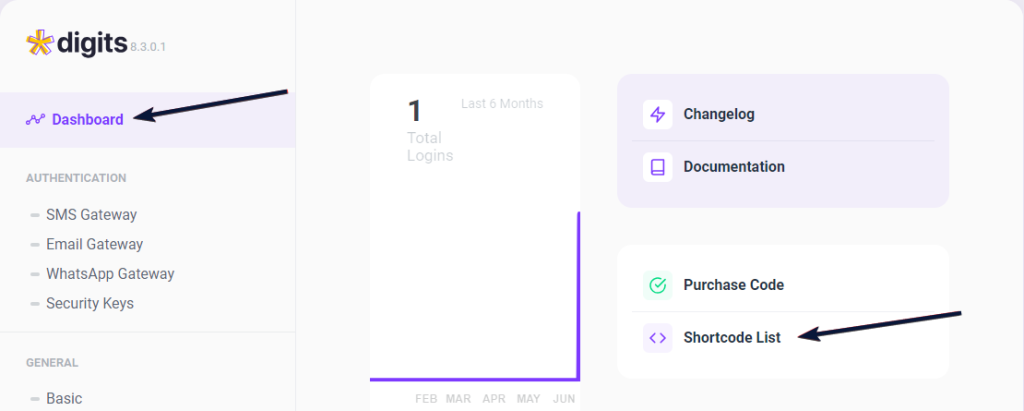Select WhatsApp Gateway in sidebar
This screenshot has height=411, width=1024.
point(110,274)
